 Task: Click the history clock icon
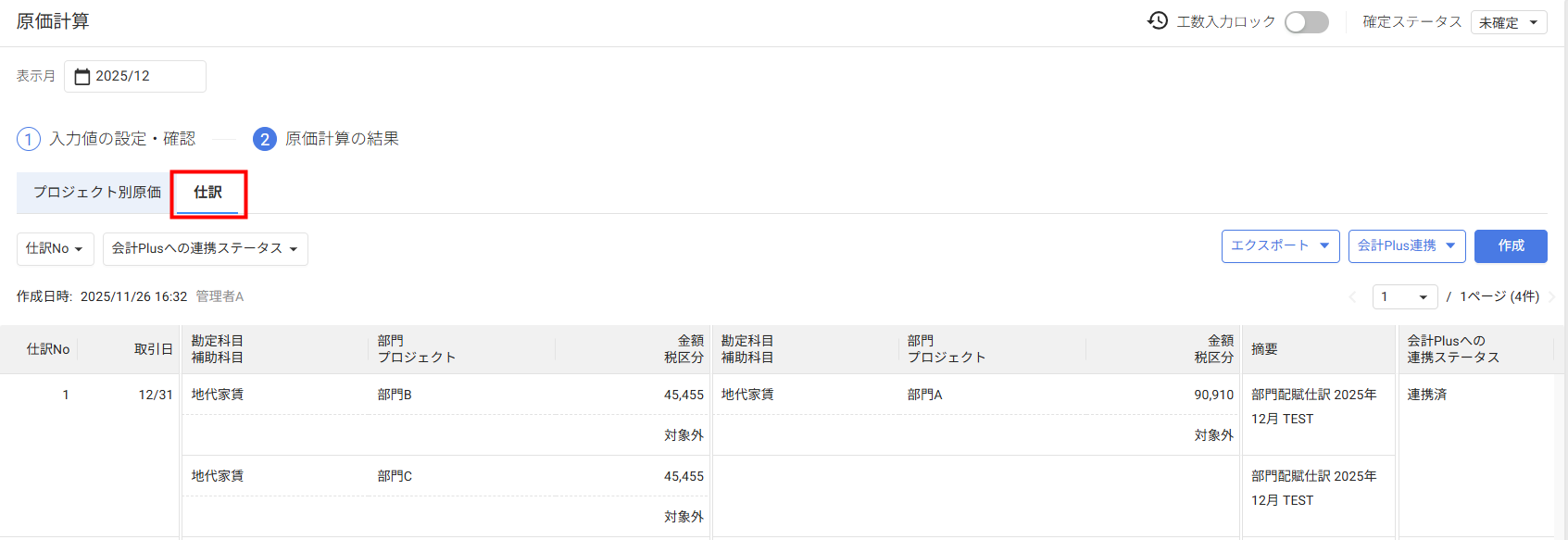point(1157,20)
